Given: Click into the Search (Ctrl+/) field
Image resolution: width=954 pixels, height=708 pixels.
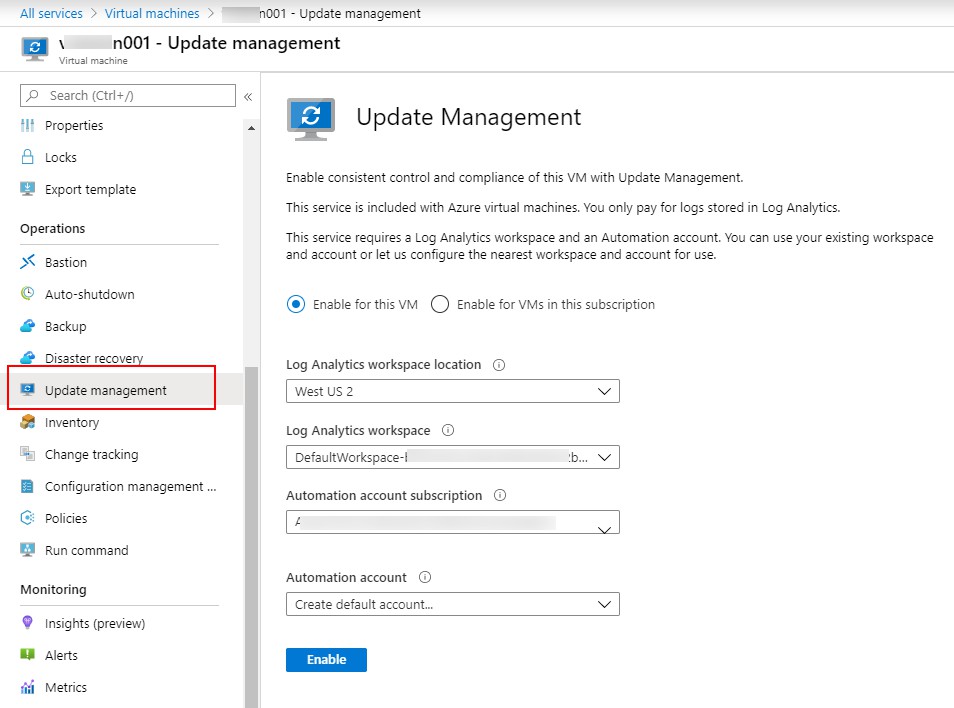Looking at the screenshot, I should coord(128,95).
